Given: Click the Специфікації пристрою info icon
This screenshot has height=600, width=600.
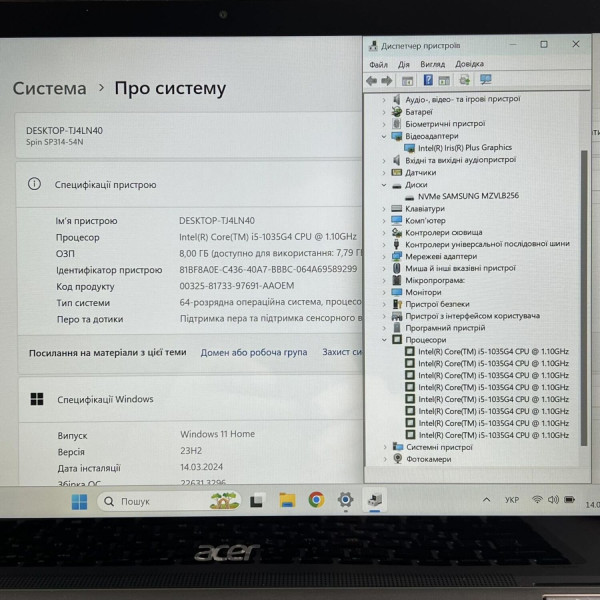Looking at the screenshot, I should point(34,184).
